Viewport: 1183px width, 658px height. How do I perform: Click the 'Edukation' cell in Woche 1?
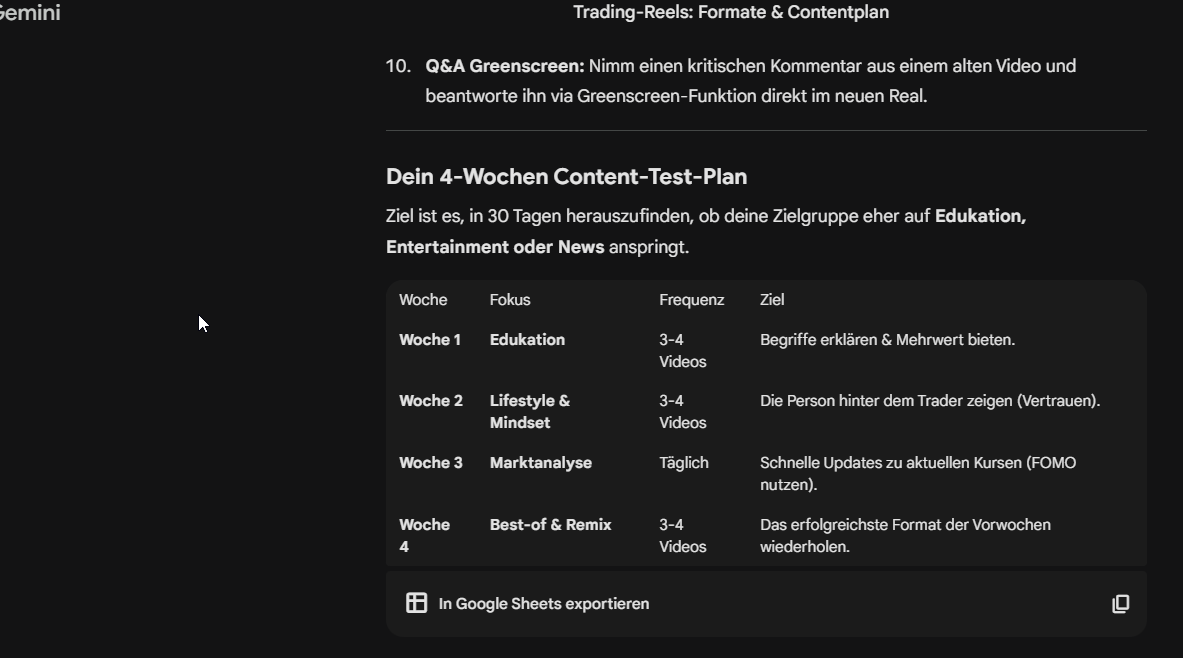[x=527, y=339]
